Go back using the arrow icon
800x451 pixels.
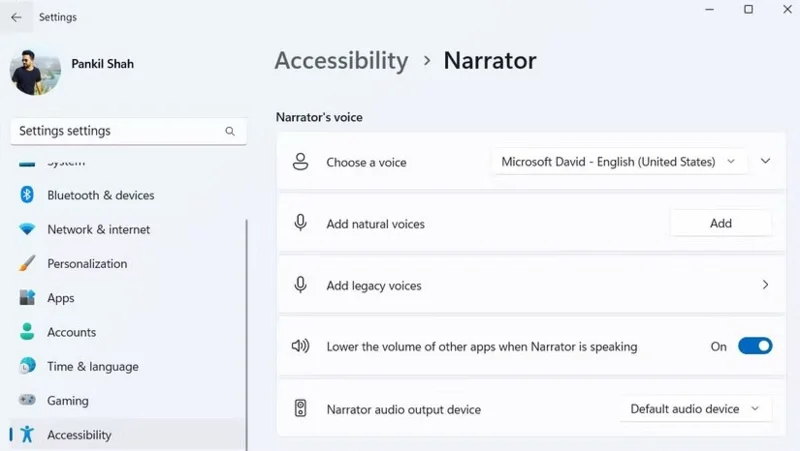coord(16,17)
